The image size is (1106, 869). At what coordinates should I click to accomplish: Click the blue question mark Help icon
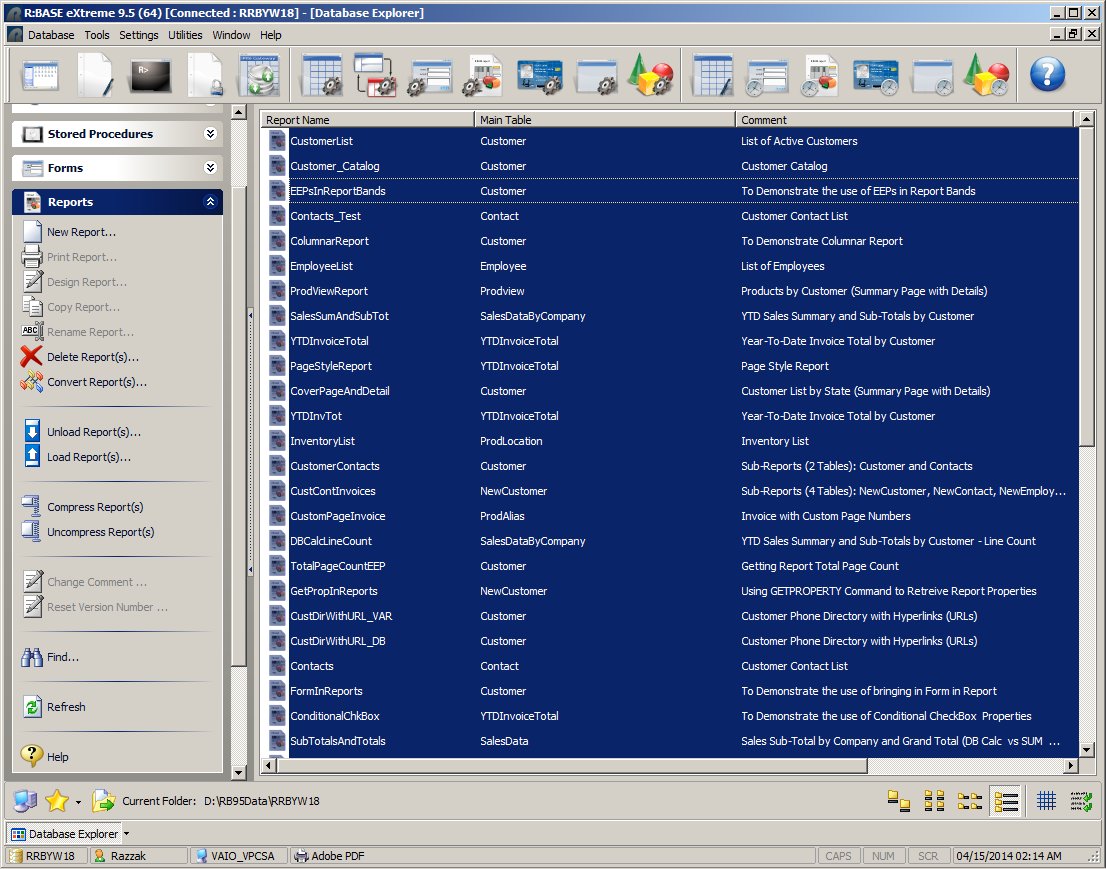(1047, 74)
